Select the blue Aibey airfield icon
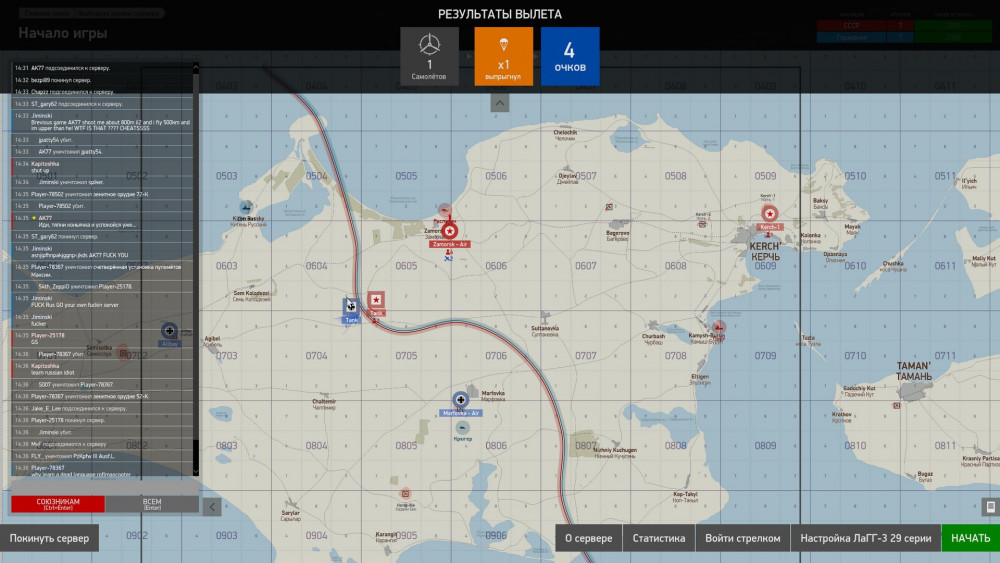This screenshot has height=563, width=1000. pyautogui.click(x=169, y=330)
